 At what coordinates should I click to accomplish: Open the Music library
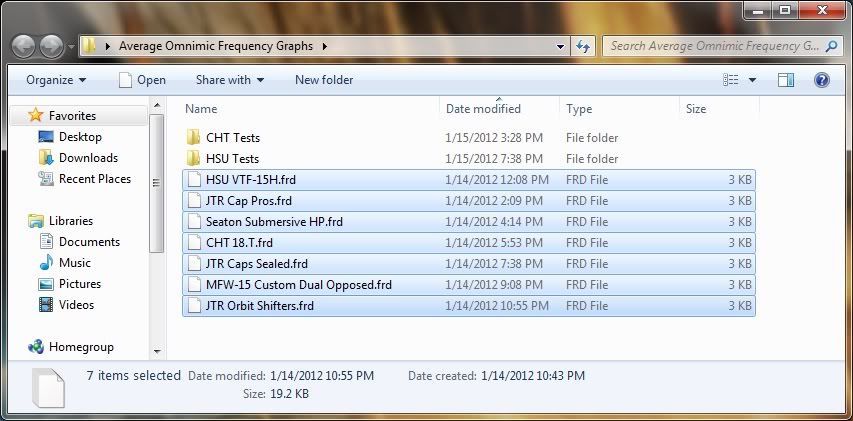pos(75,263)
